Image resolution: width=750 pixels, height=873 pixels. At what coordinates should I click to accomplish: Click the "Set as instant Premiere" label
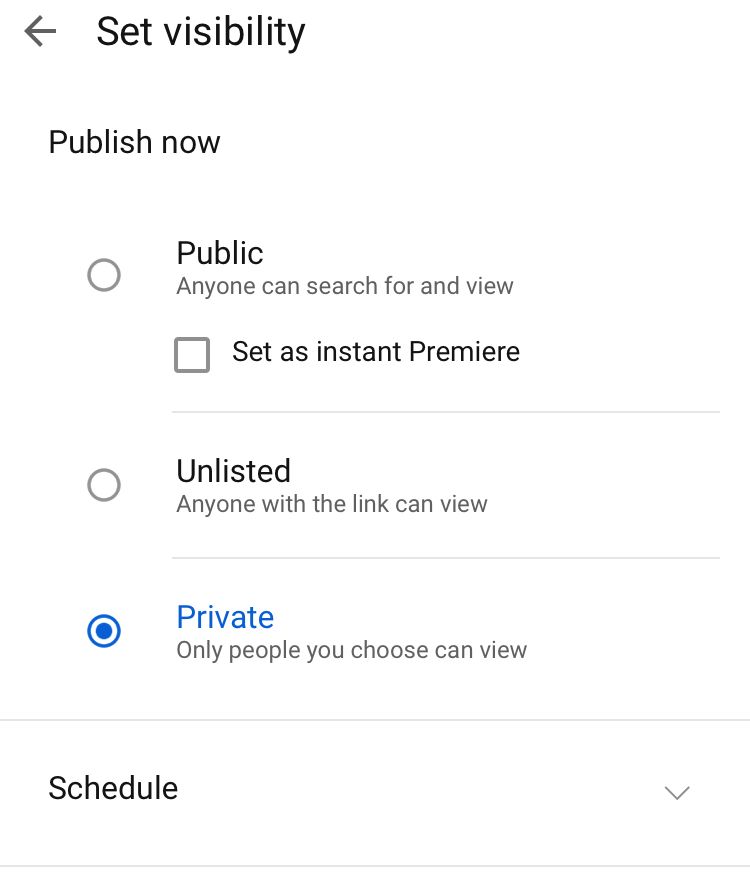(x=375, y=352)
